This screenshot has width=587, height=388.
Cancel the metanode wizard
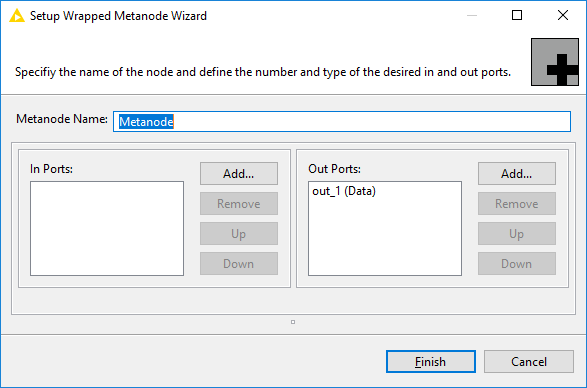click(529, 361)
